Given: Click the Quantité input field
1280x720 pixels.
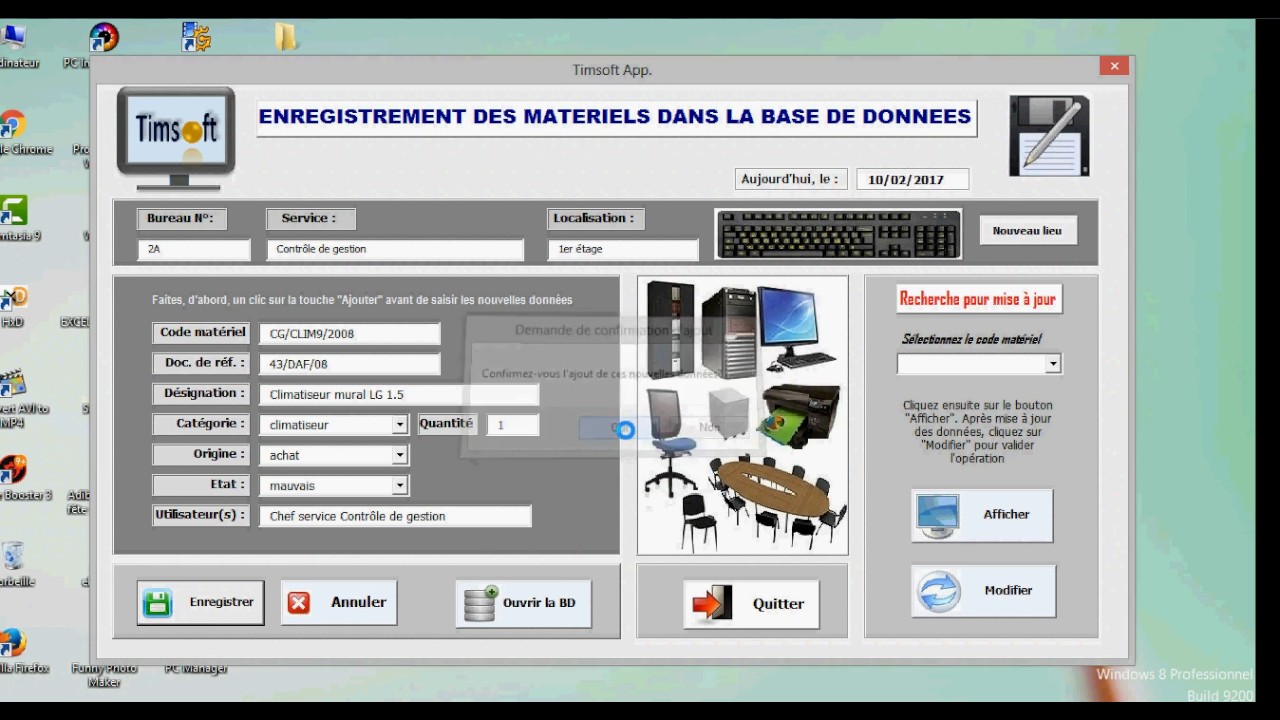Looking at the screenshot, I should (x=513, y=425).
